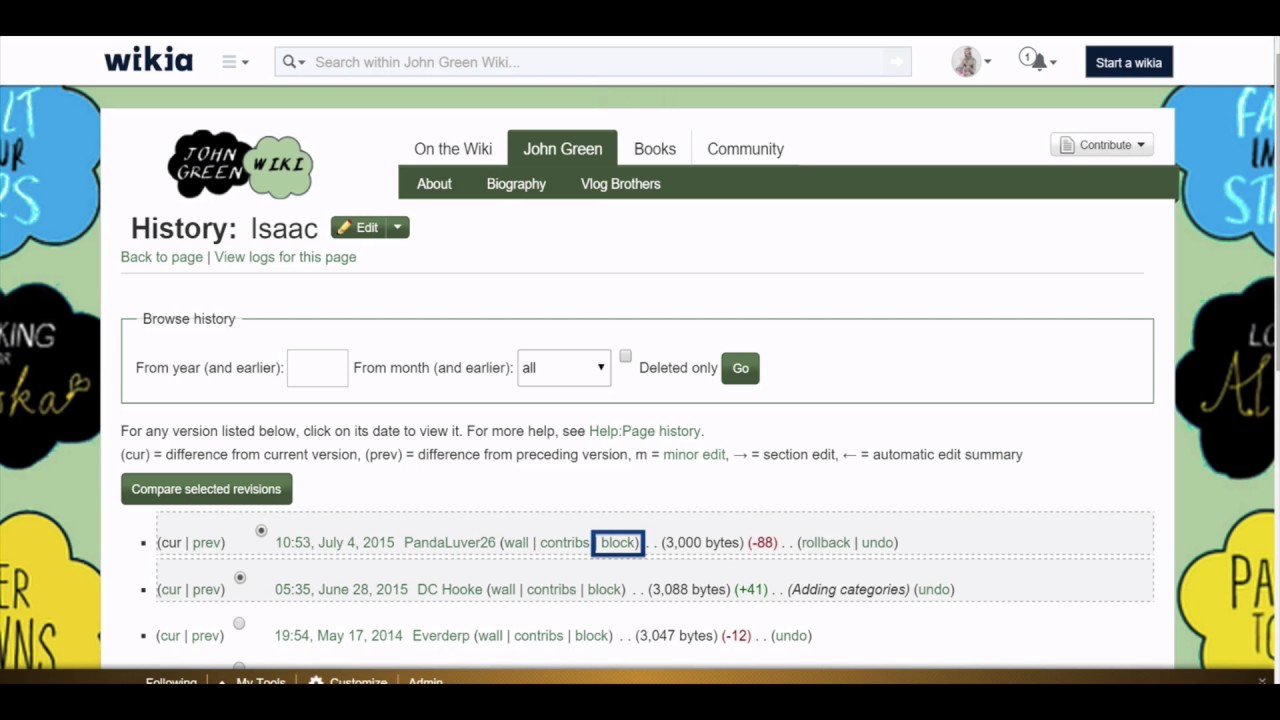Image resolution: width=1280 pixels, height=720 pixels.
Task: Click the John Green Wiki logo
Action: point(240,164)
